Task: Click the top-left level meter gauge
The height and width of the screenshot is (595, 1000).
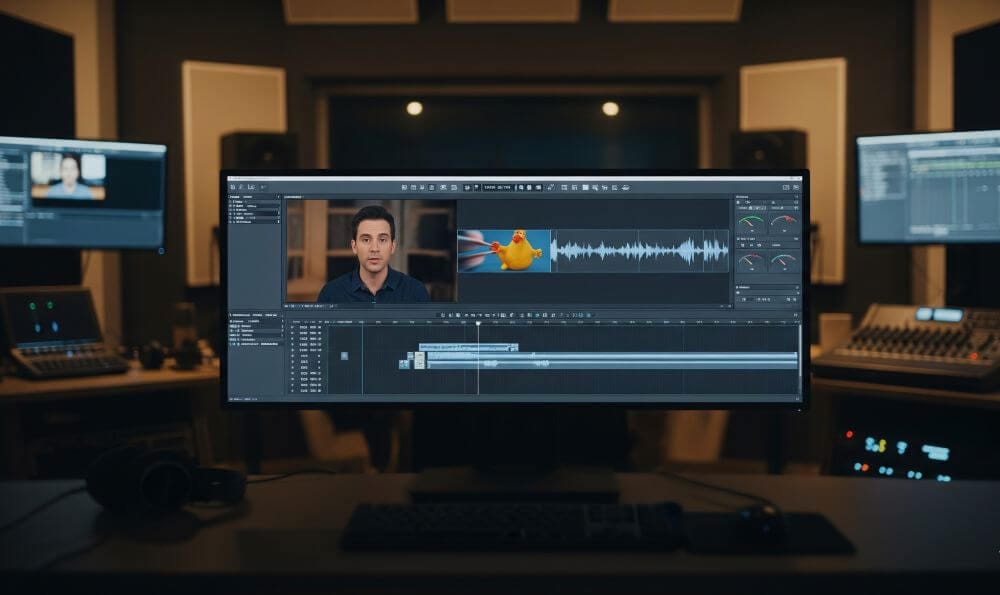Action: click(x=750, y=222)
